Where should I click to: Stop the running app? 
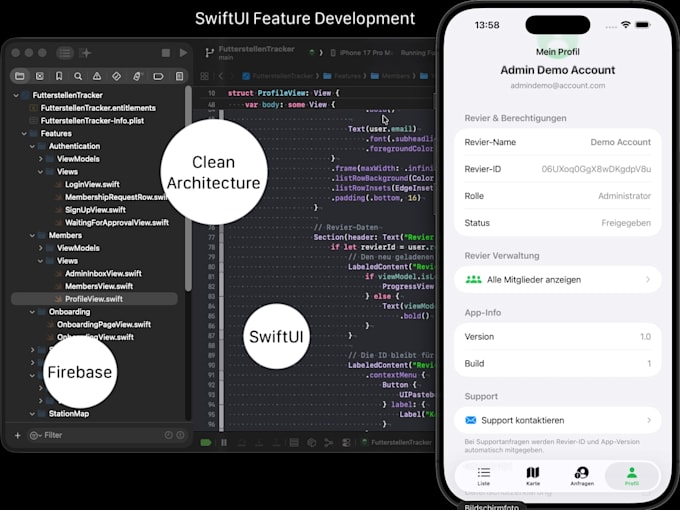point(166,52)
